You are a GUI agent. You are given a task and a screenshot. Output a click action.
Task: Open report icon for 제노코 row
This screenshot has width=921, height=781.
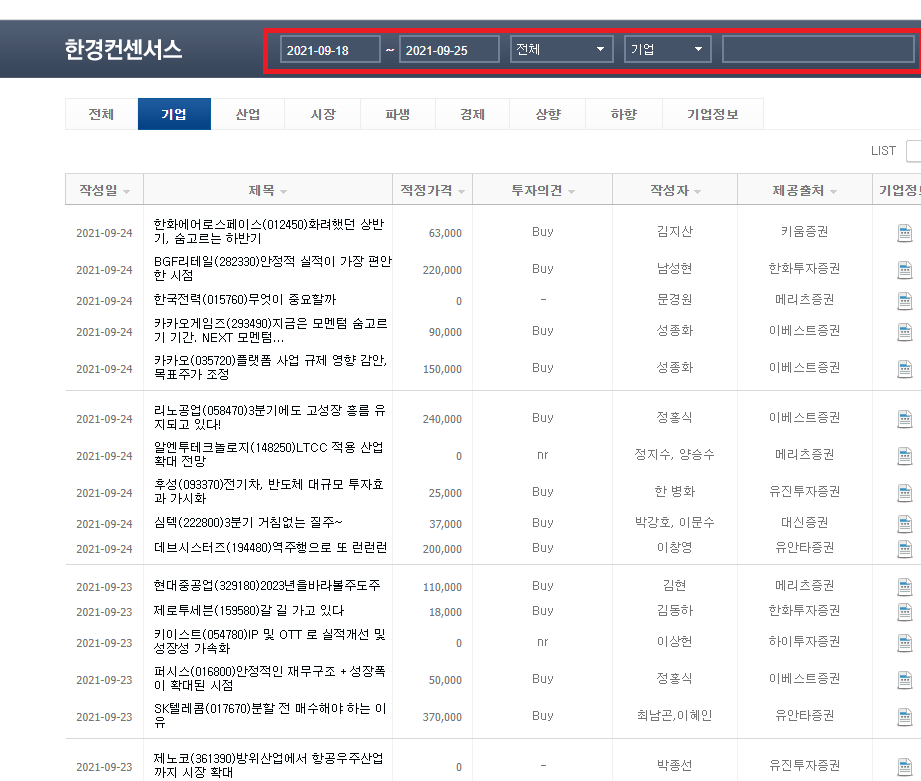pyautogui.click(x=905, y=767)
